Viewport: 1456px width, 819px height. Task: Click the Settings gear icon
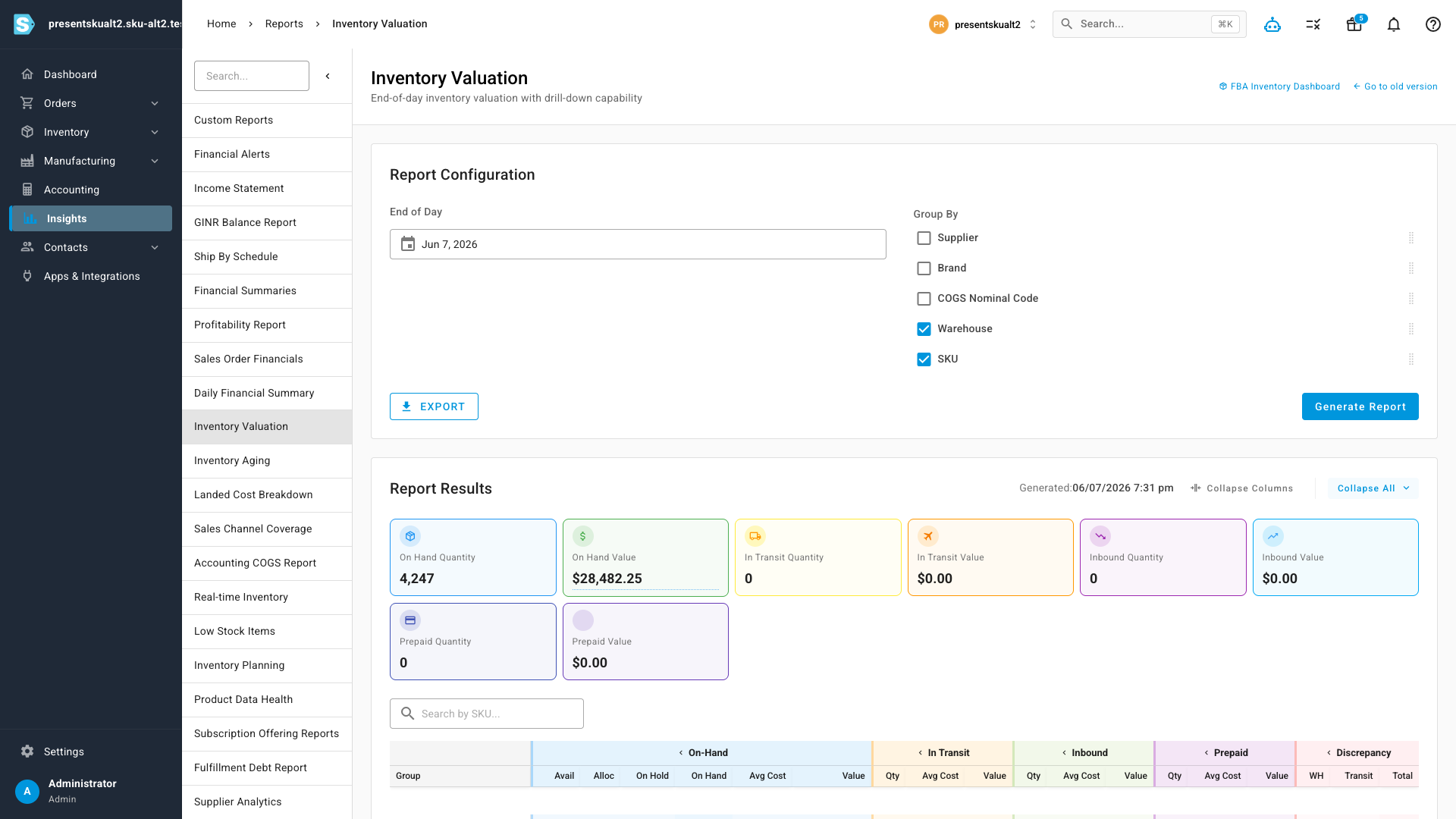(x=27, y=752)
